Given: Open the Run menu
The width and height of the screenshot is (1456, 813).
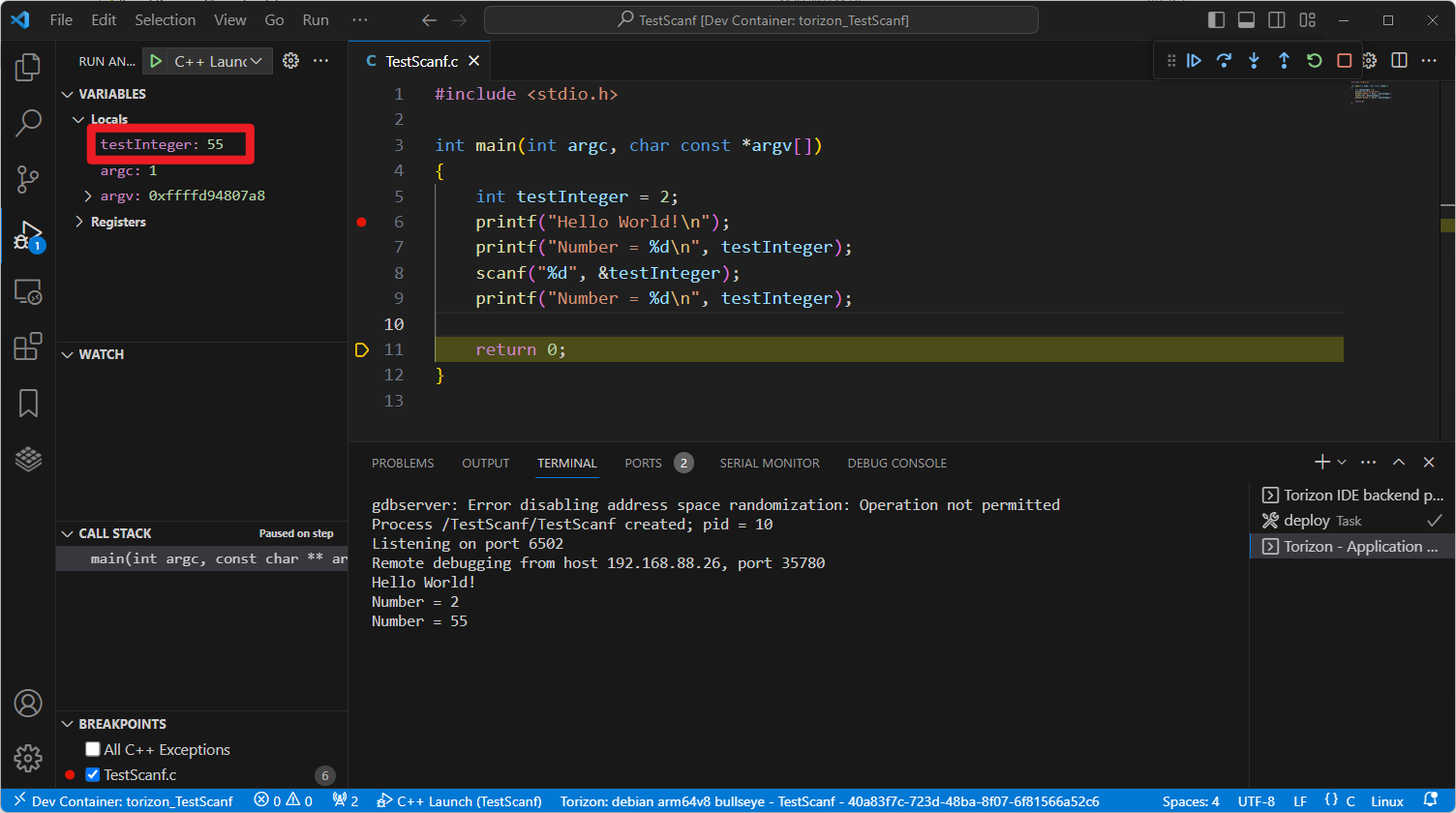Looking at the screenshot, I should (316, 19).
